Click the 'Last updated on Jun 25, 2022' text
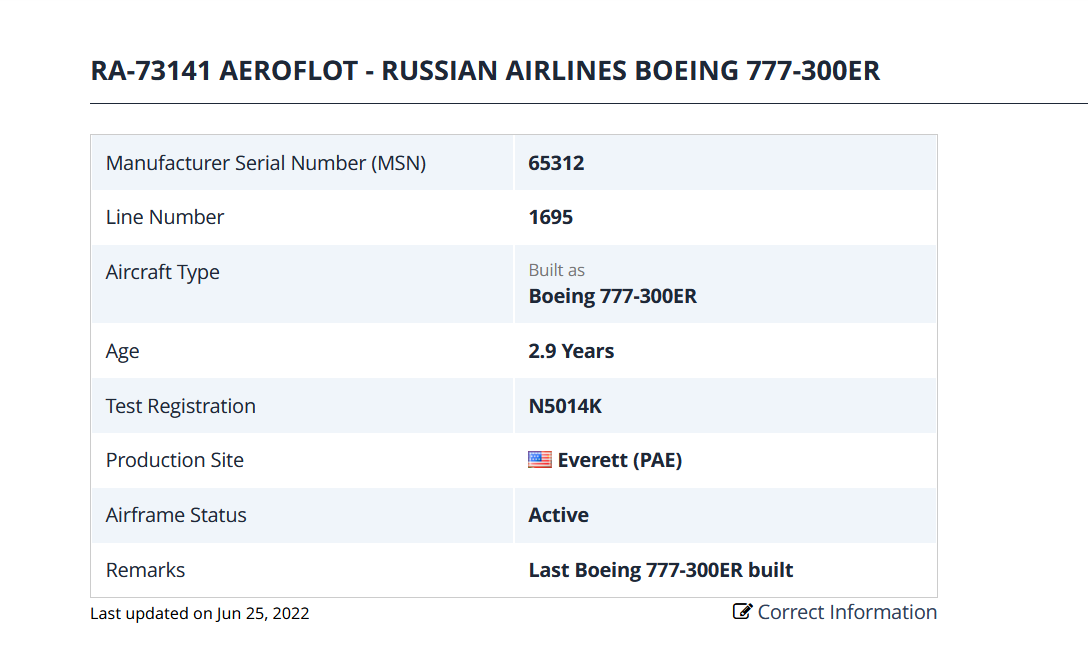 tap(199, 613)
